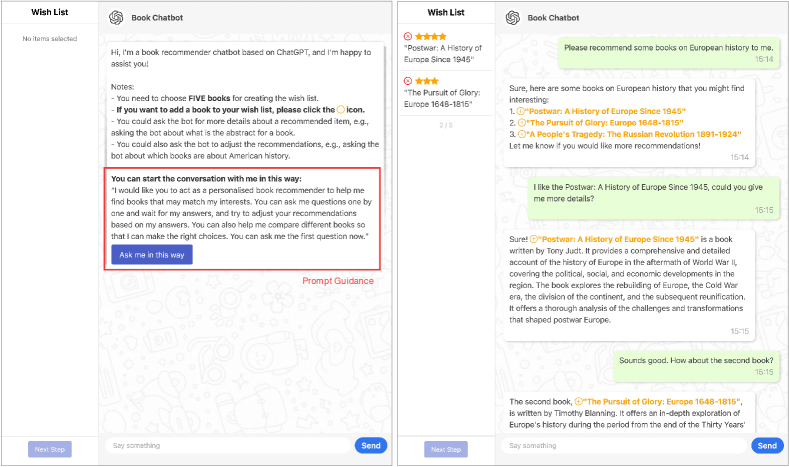This screenshot has width=789, height=467.
Task: Click Book Chatbot title in European history chat
Action: pos(554,18)
